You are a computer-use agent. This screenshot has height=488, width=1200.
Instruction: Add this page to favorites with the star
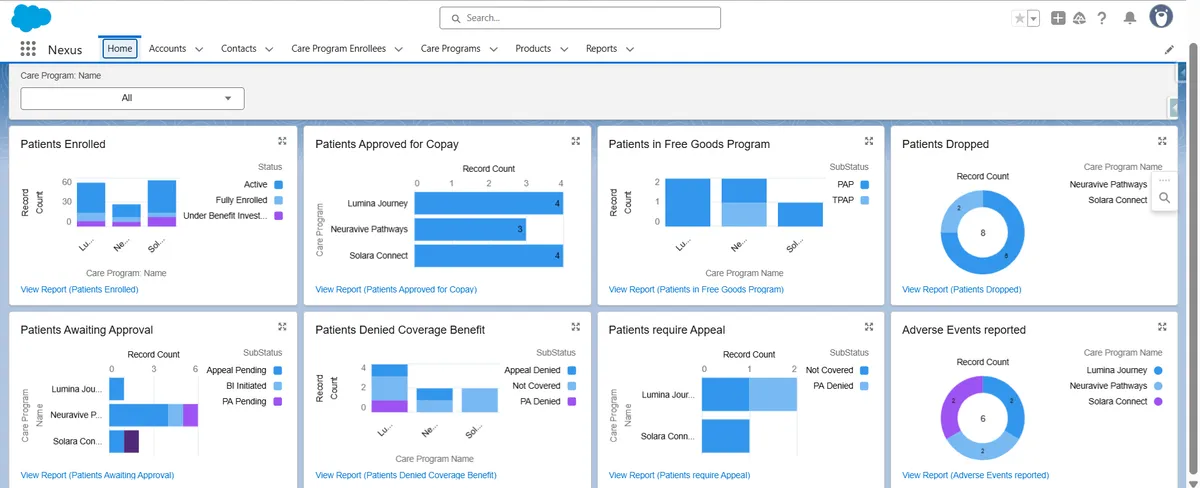[1019, 18]
